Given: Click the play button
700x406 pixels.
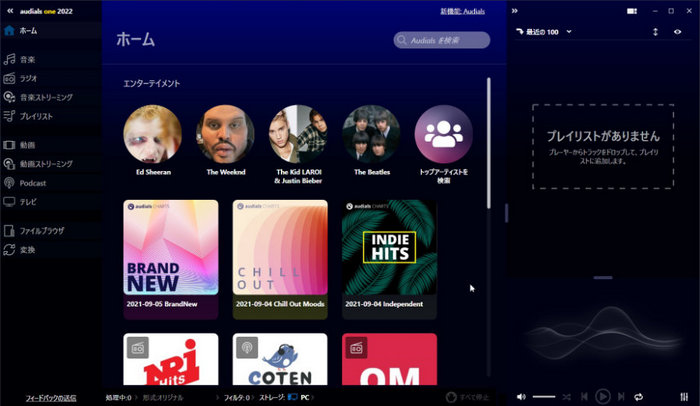Looking at the screenshot, I should click(x=603, y=397).
